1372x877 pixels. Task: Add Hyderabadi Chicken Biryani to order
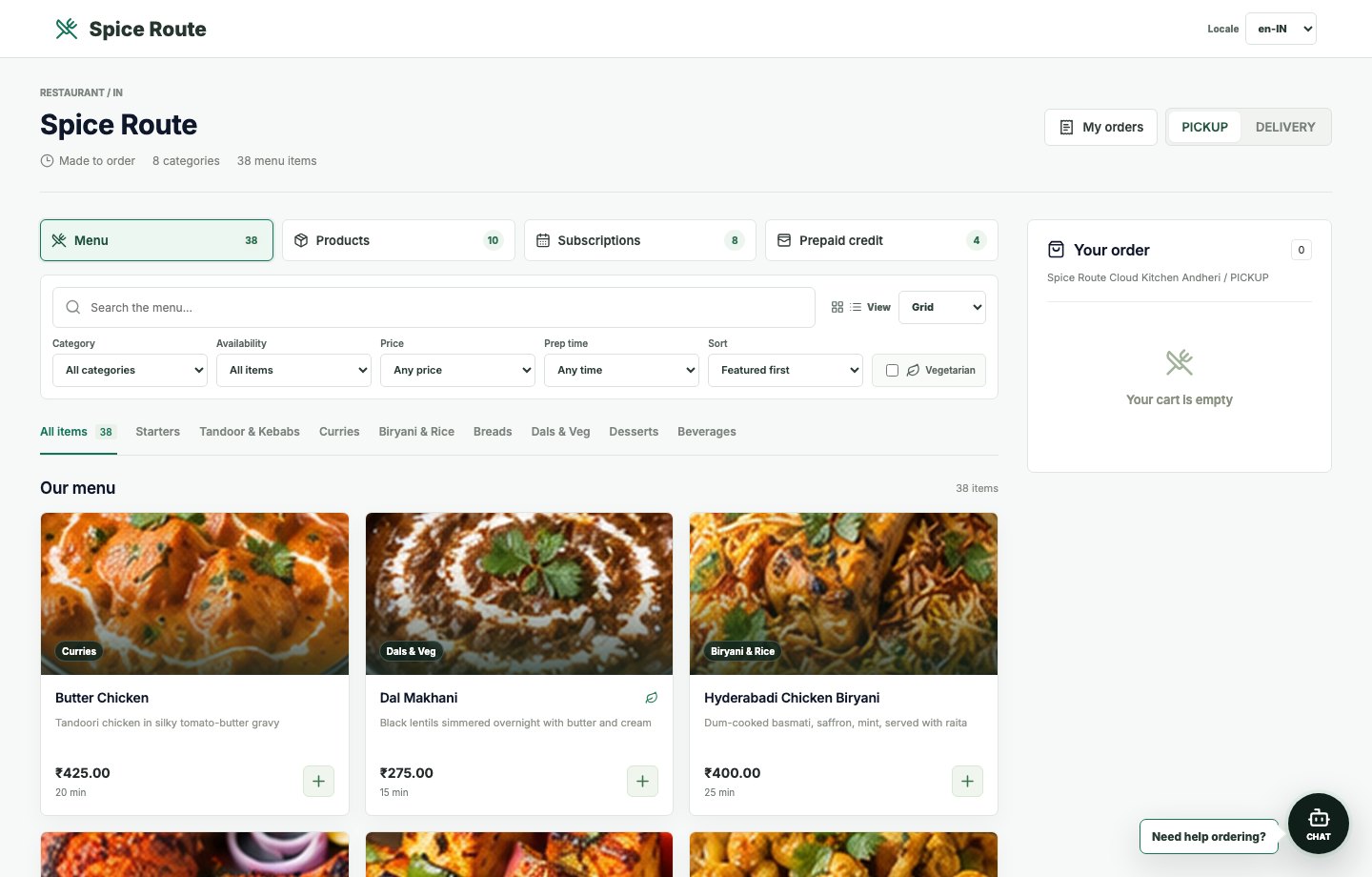pyautogui.click(x=967, y=781)
